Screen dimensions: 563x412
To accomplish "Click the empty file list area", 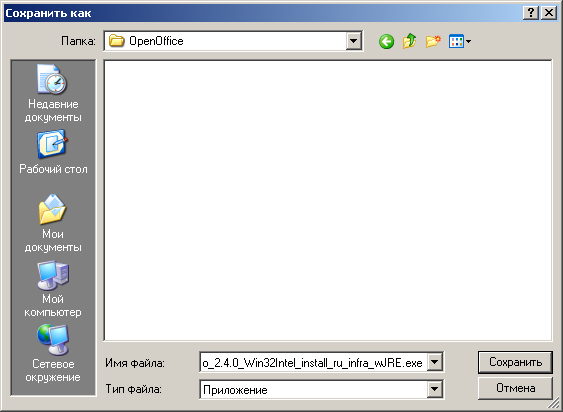I will click(x=328, y=200).
